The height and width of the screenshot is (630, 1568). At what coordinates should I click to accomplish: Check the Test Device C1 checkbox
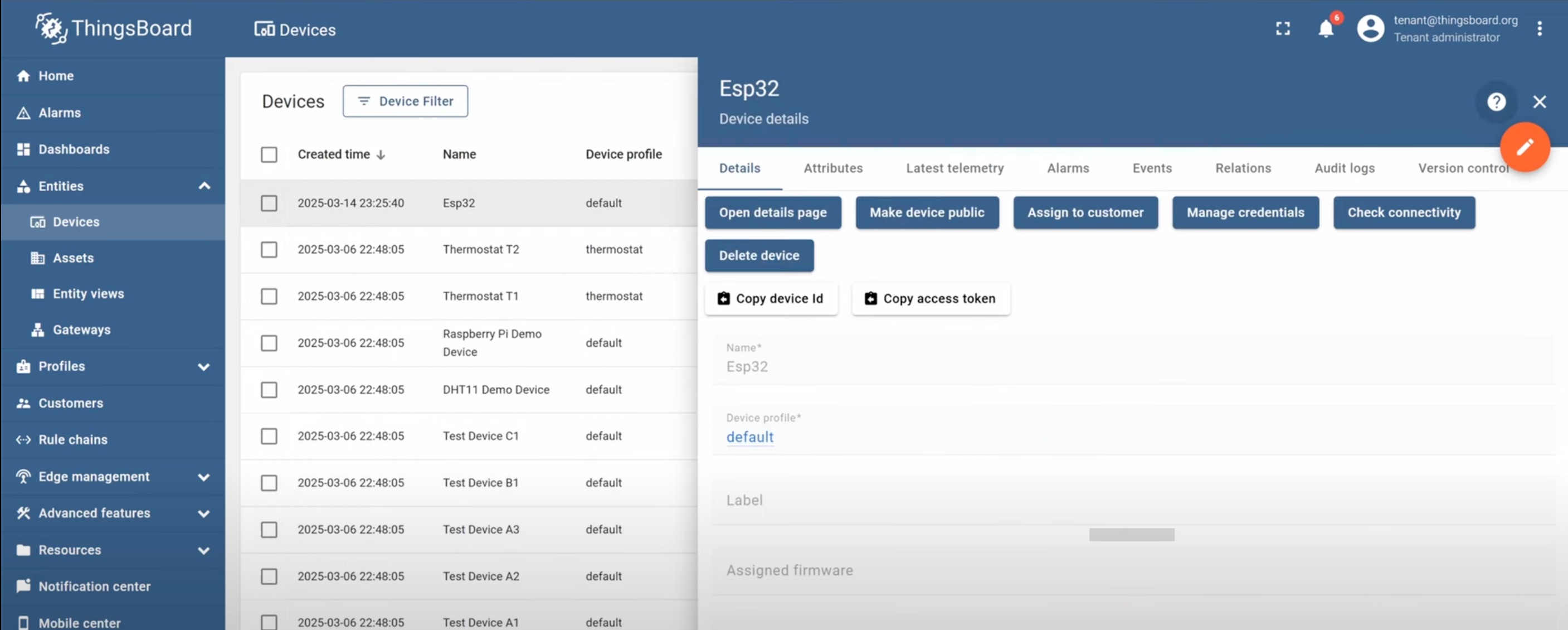[x=269, y=436]
